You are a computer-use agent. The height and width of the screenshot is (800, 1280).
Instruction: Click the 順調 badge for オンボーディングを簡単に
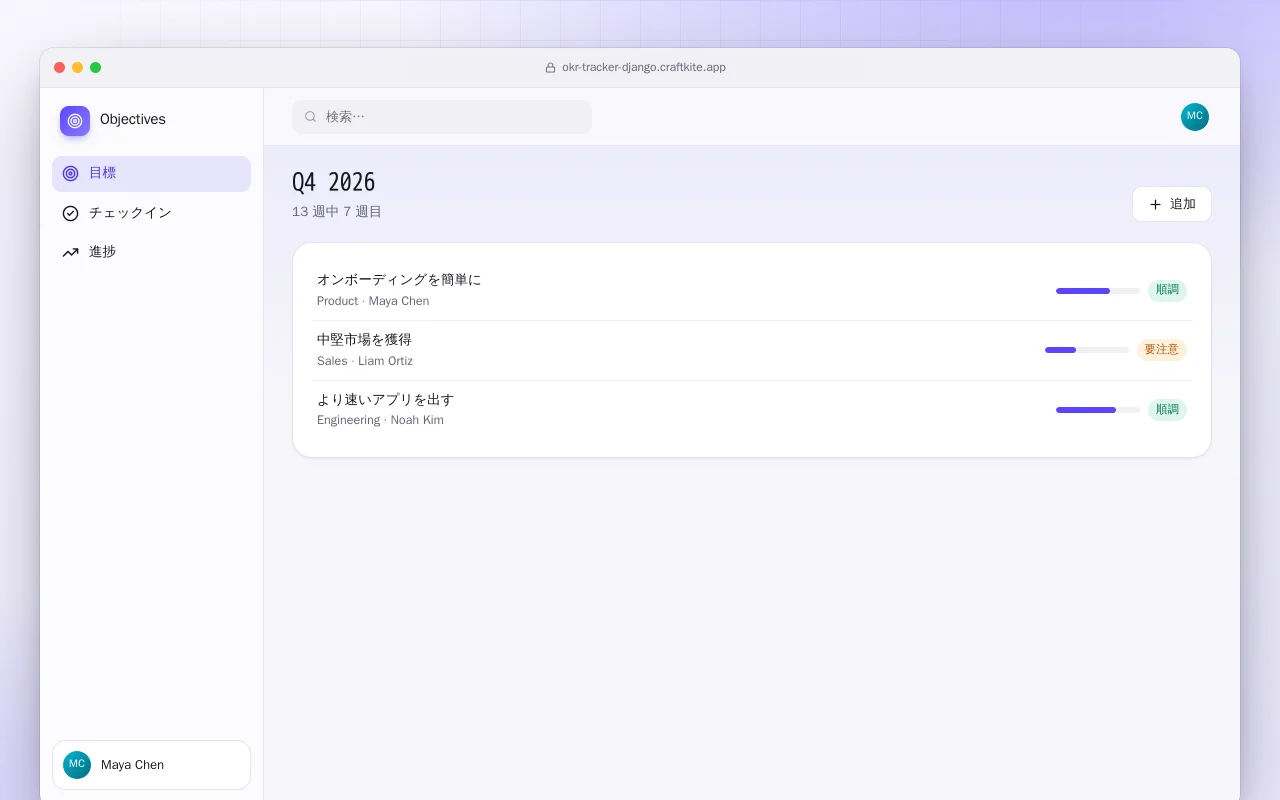(x=1167, y=290)
